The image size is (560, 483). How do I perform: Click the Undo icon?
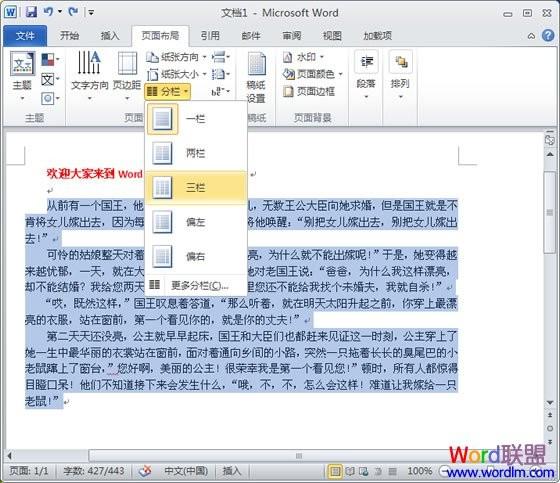[x=49, y=12]
